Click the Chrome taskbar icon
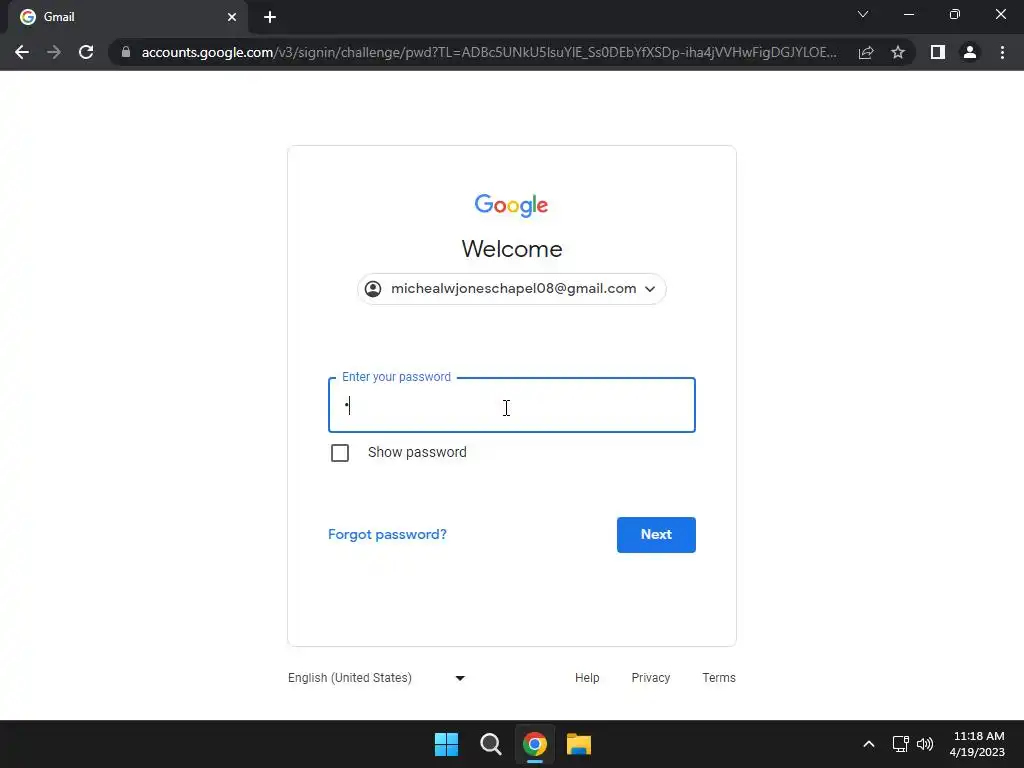The height and width of the screenshot is (768, 1024). pos(535,744)
